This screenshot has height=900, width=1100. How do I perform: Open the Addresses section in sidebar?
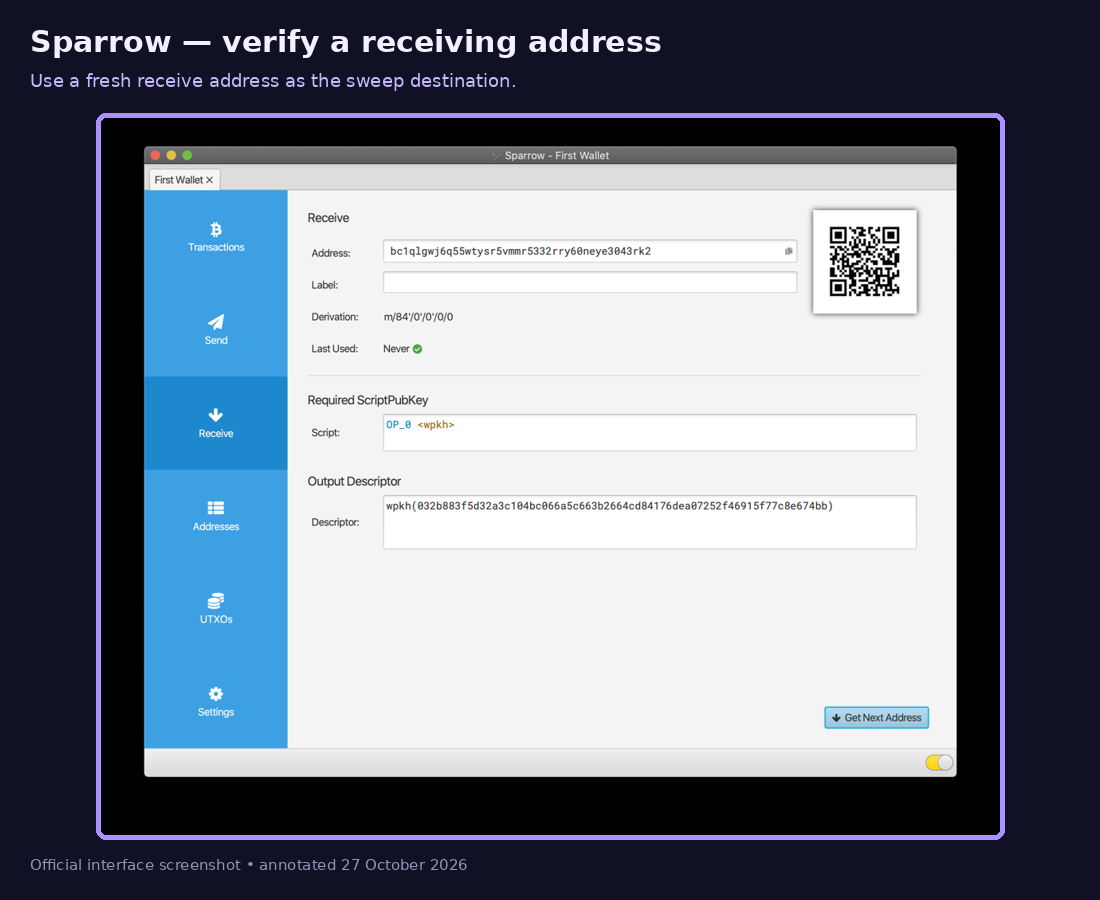[215, 516]
